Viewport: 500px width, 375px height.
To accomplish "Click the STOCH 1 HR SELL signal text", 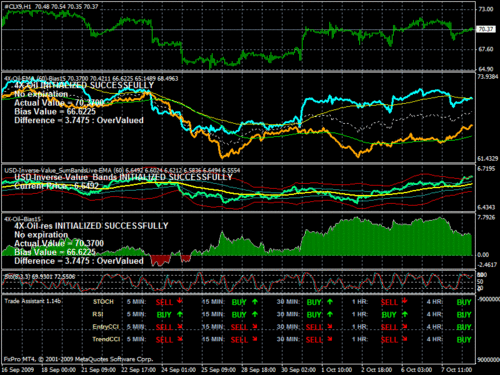I will [x=389, y=302].
